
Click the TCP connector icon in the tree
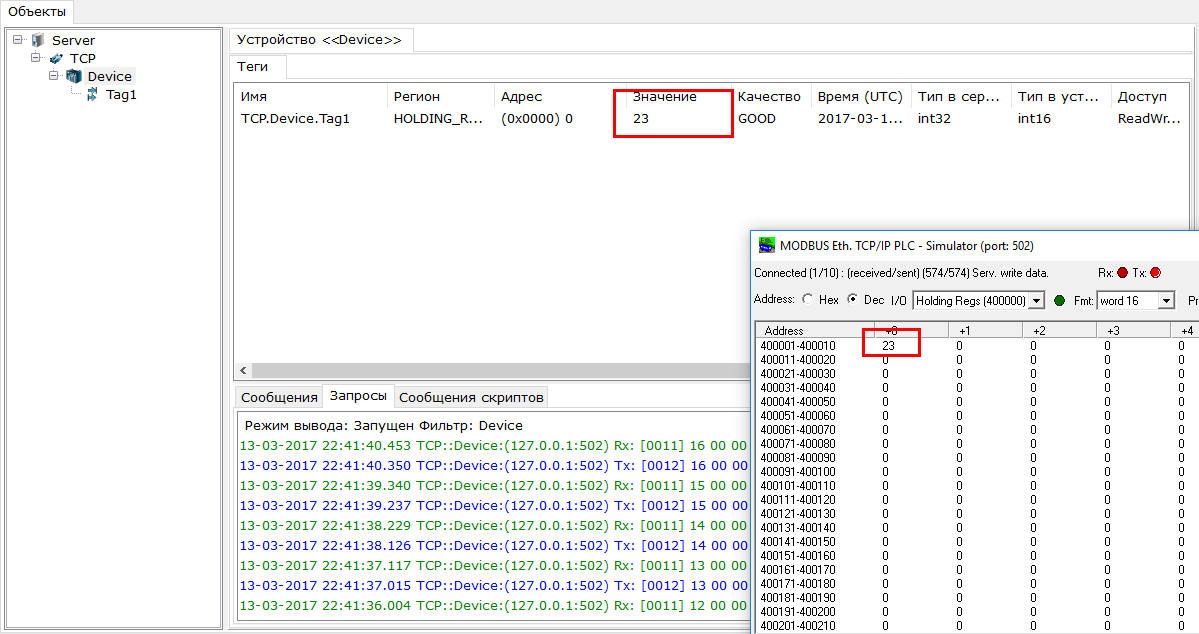point(55,58)
